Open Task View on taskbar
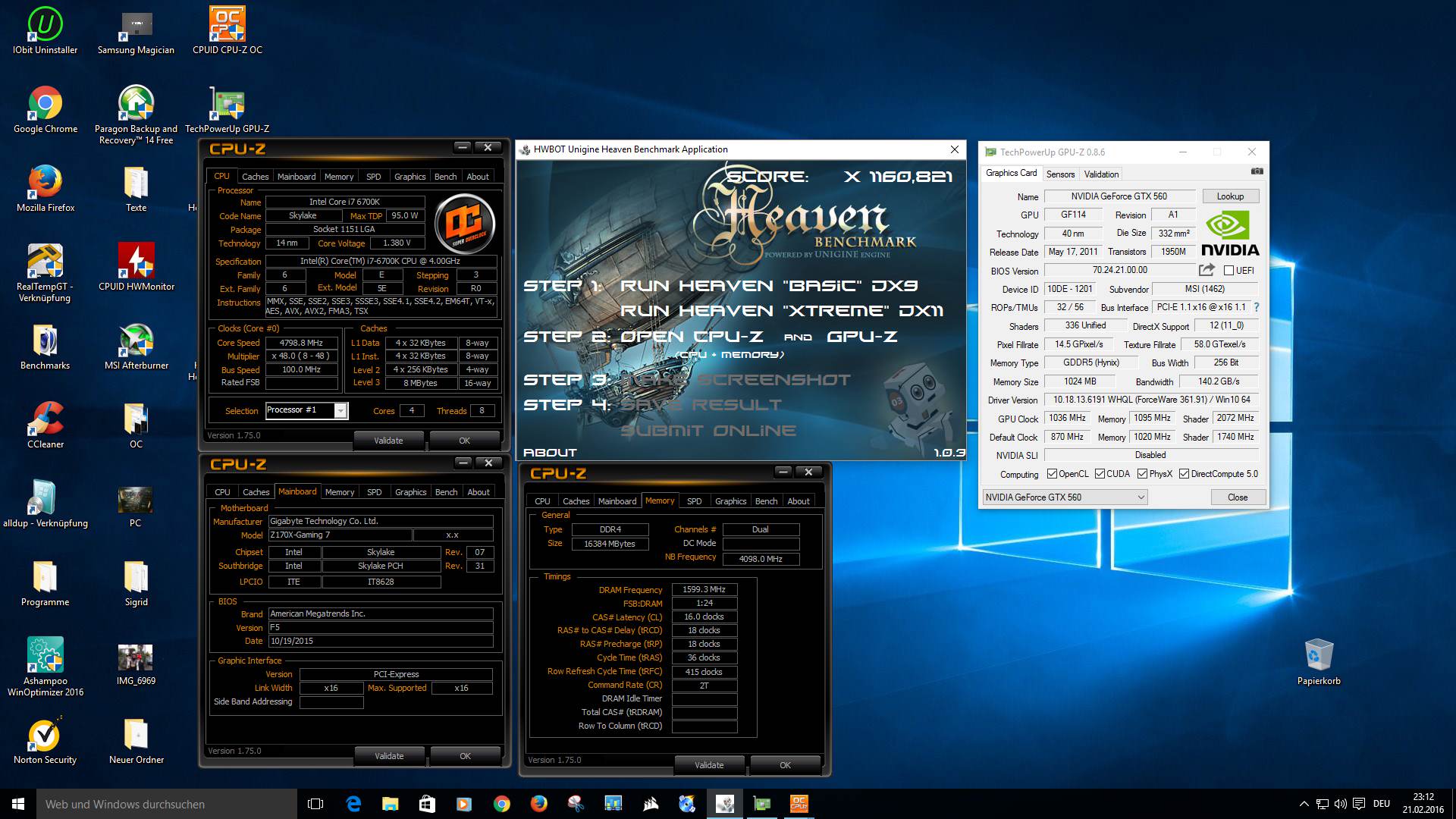This screenshot has height=819, width=1456. [x=315, y=804]
